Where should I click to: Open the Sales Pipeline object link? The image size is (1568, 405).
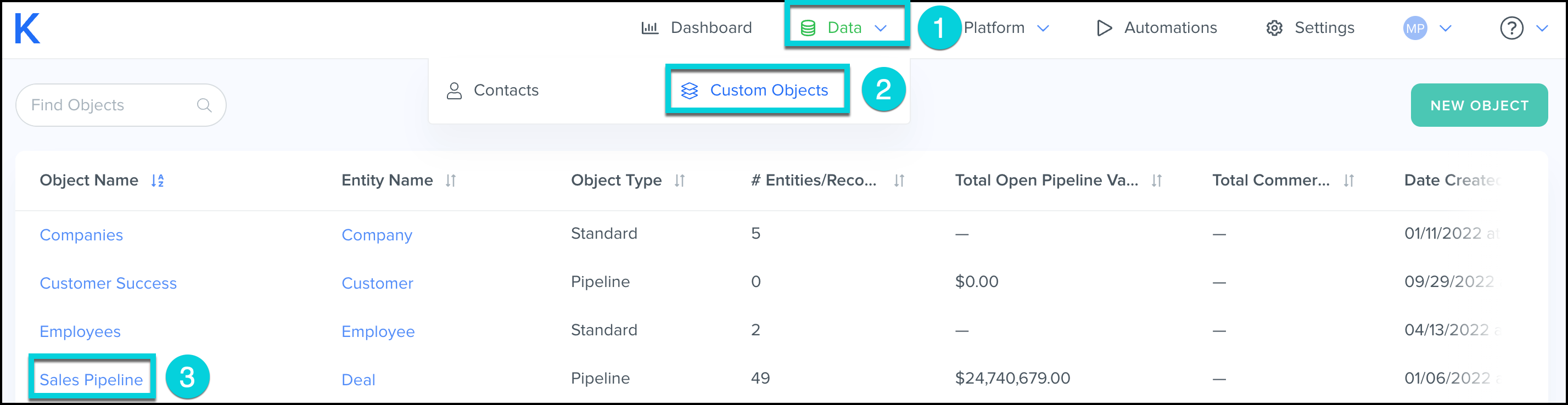pos(91,379)
